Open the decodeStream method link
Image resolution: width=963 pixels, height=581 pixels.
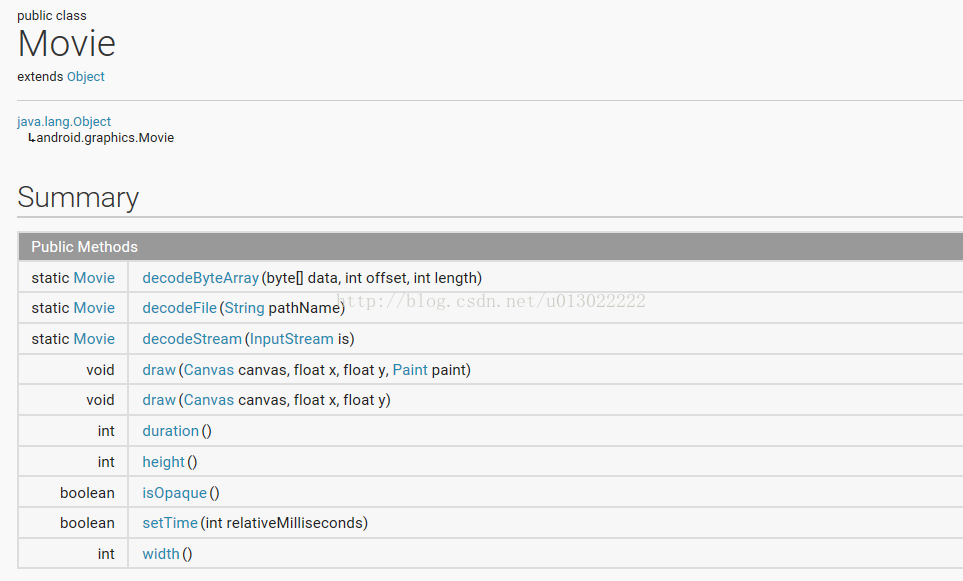(192, 339)
